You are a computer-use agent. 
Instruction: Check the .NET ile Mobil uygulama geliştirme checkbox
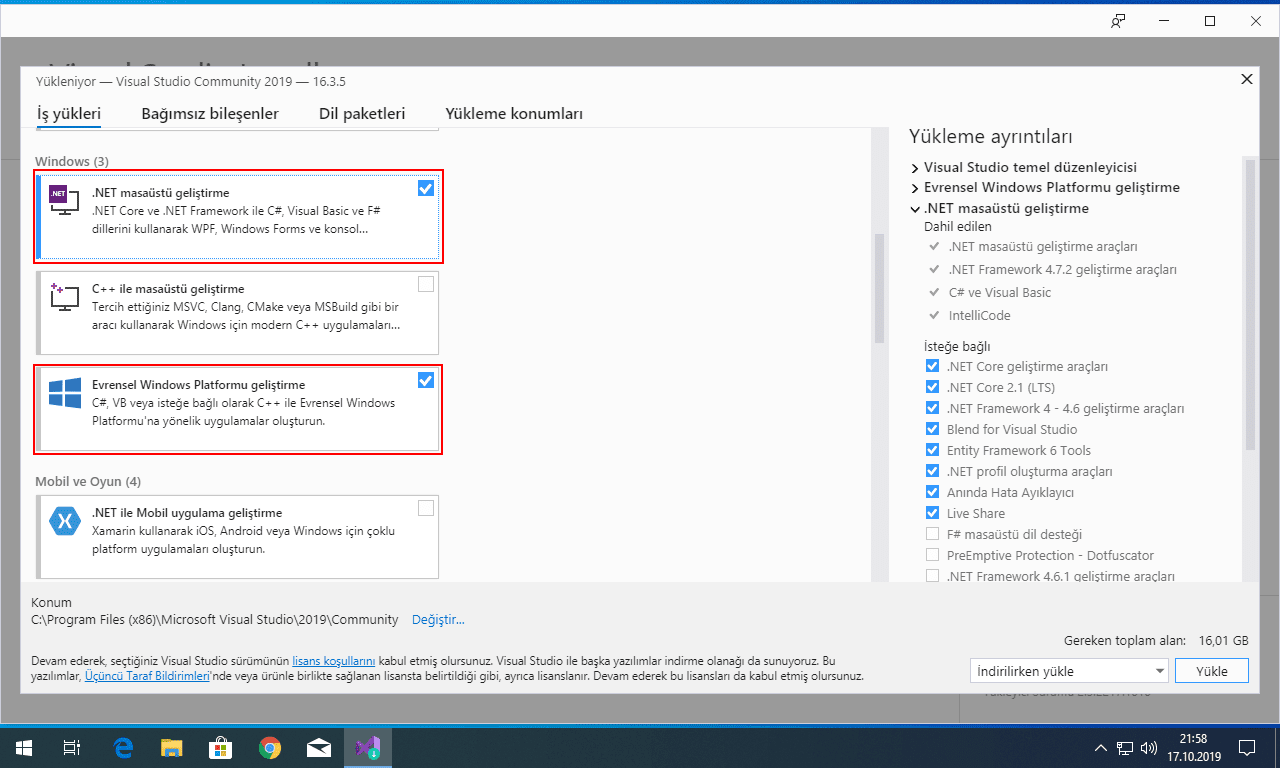426,508
